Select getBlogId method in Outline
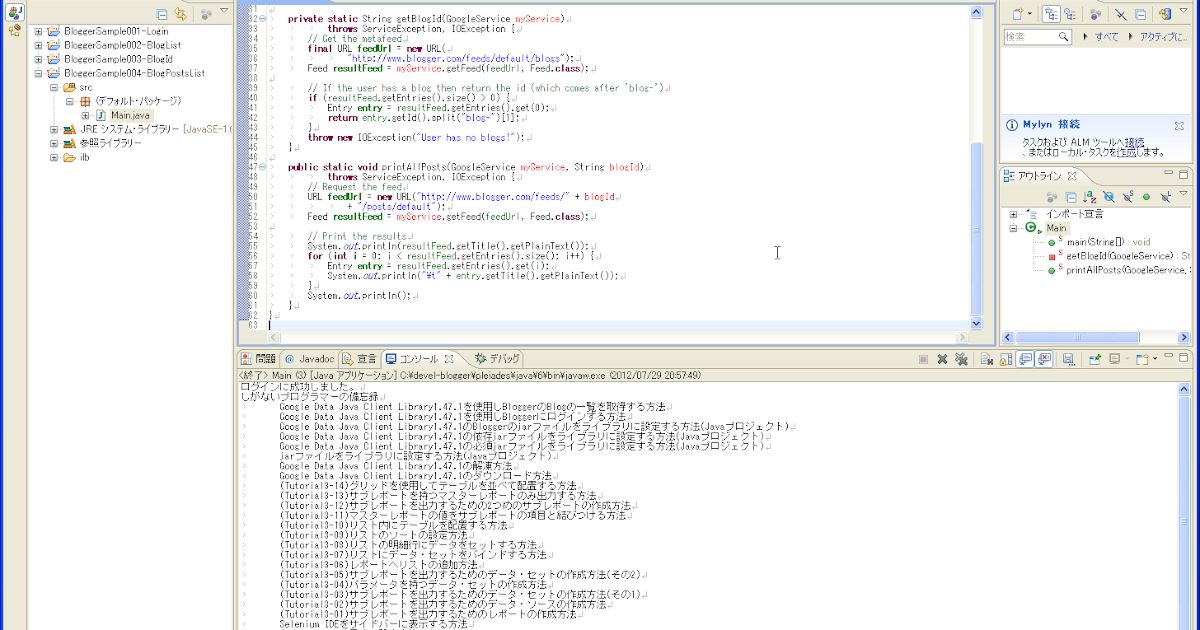1200x630 pixels. point(1128,256)
